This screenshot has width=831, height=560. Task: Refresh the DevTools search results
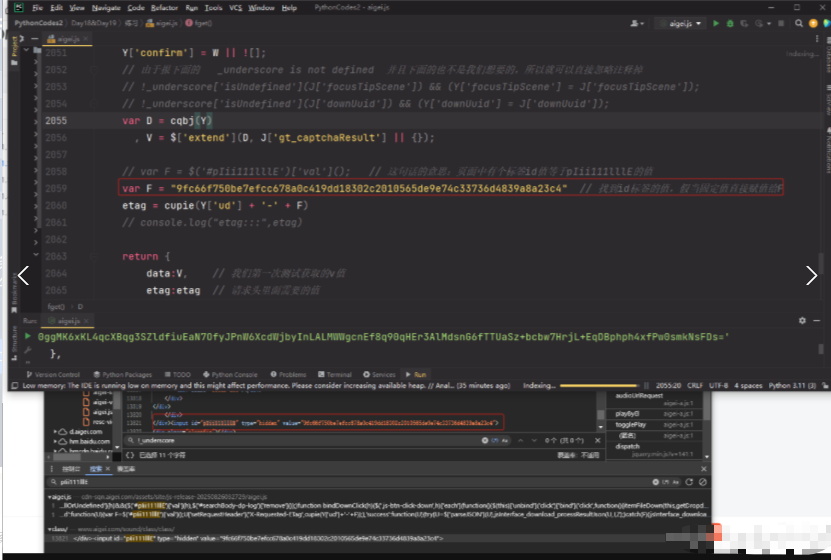pyautogui.click(x=689, y=482)
